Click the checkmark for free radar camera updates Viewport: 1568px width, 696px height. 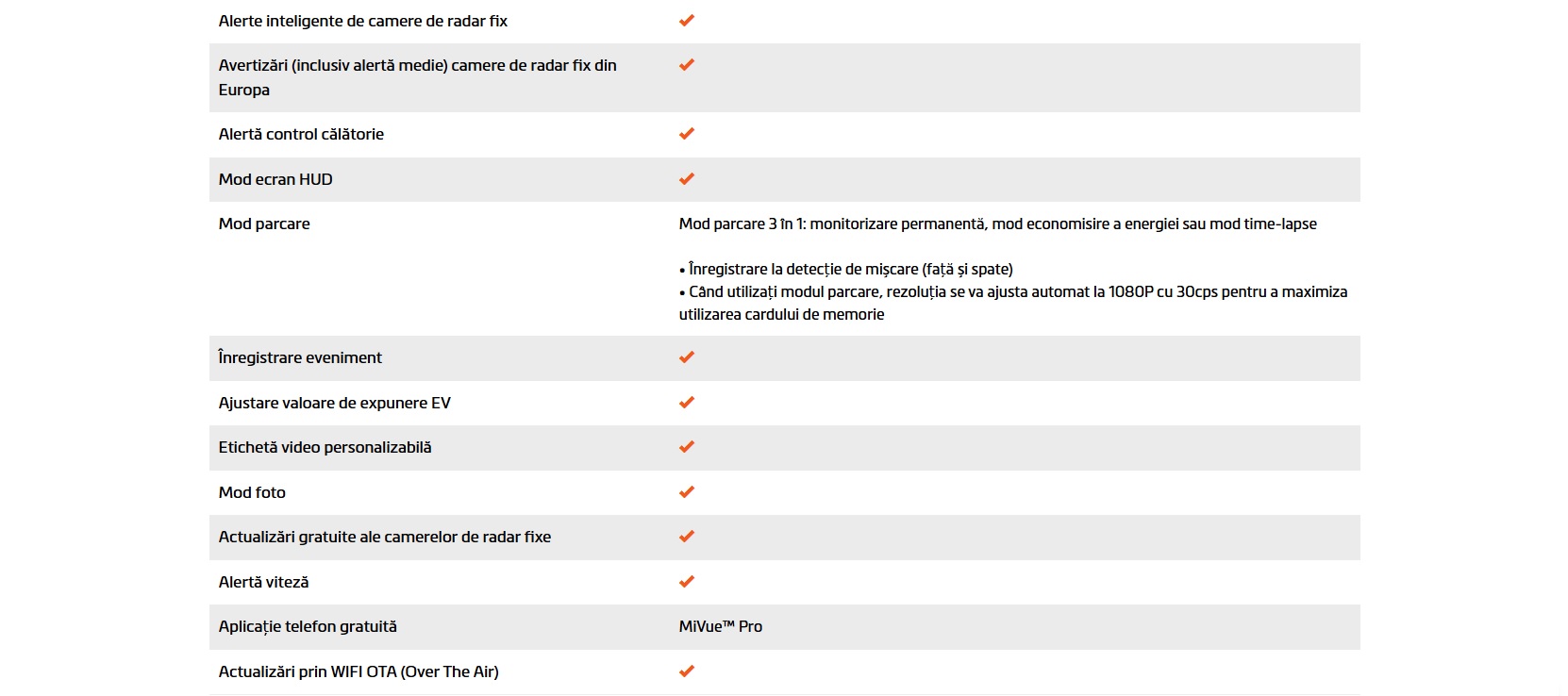point(687,537)
